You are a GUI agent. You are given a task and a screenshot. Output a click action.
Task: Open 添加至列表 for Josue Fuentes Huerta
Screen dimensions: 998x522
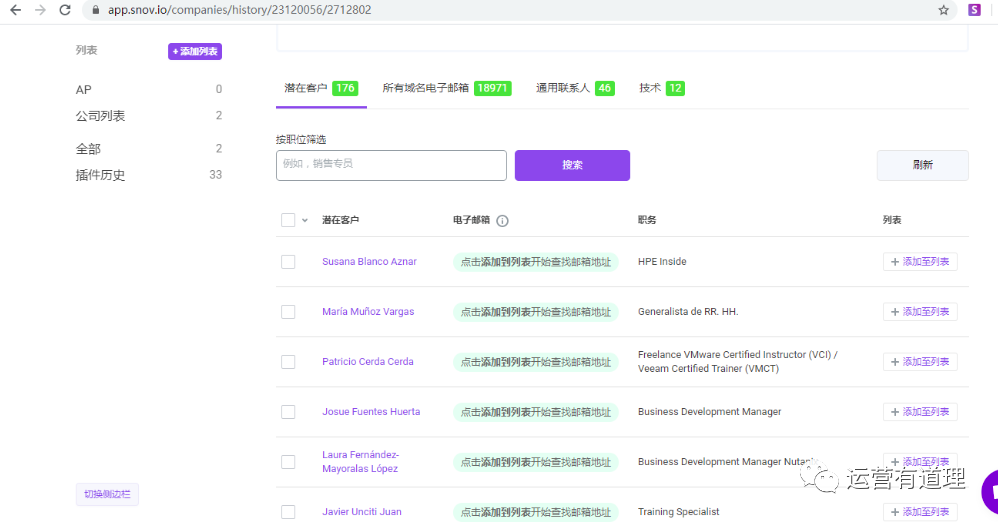click(920, 412)
